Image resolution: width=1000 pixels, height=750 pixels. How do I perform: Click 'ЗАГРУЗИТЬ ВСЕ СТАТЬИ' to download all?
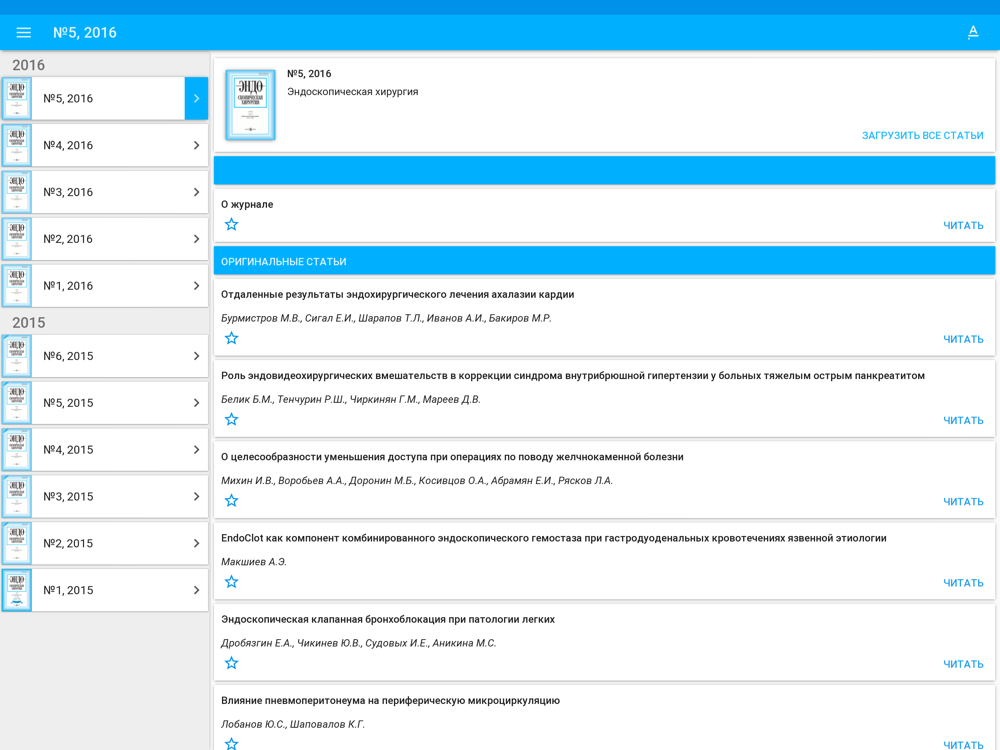coord(922,135)
